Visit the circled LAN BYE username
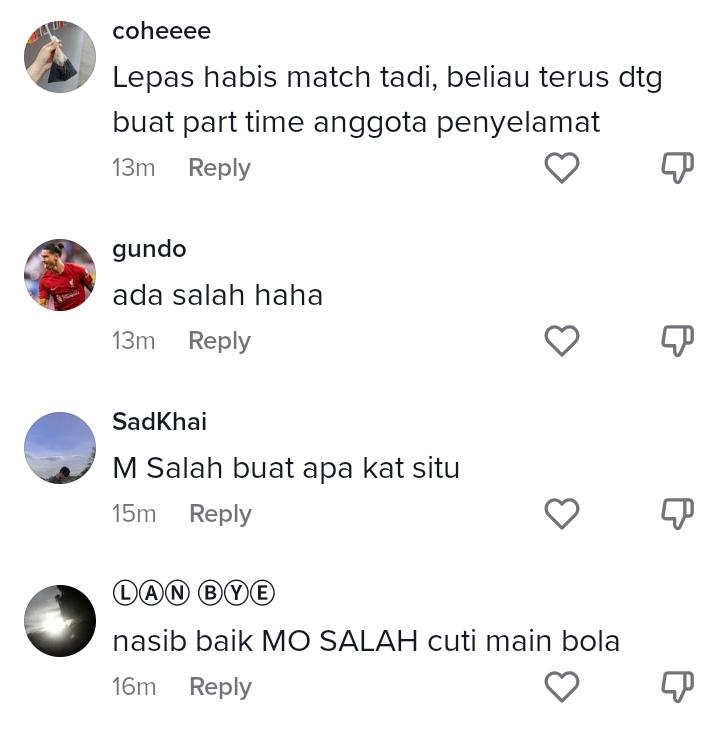This screenshot has height=742, width=720. [x=193, y=593]
